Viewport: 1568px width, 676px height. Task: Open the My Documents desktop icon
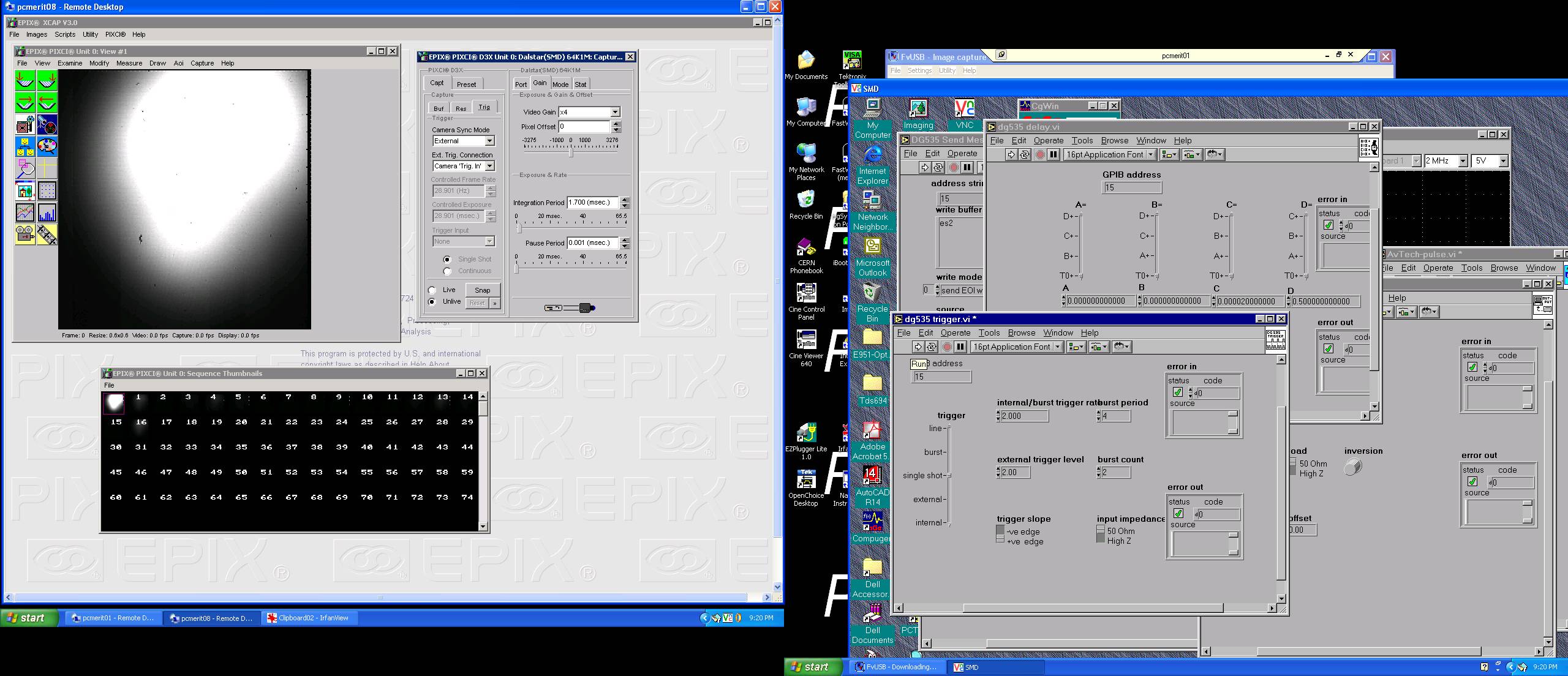[806, 65]
